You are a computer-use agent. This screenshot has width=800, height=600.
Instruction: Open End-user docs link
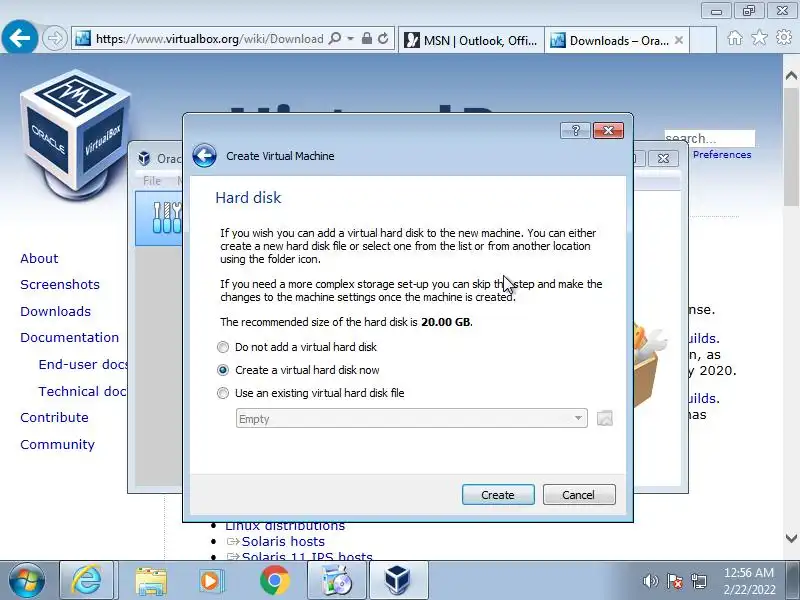83,364
